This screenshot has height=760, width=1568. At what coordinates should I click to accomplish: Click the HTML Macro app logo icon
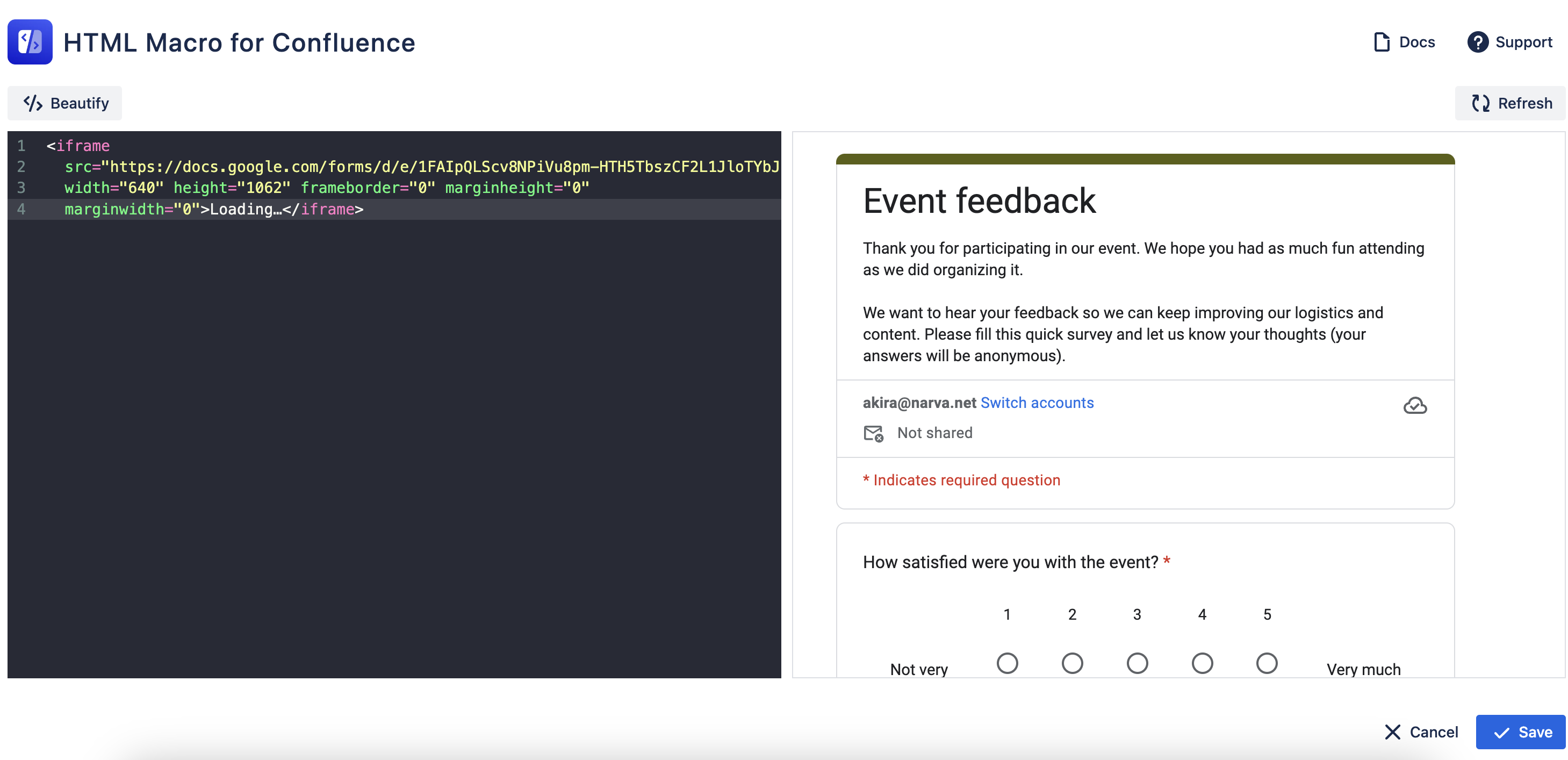30,42
